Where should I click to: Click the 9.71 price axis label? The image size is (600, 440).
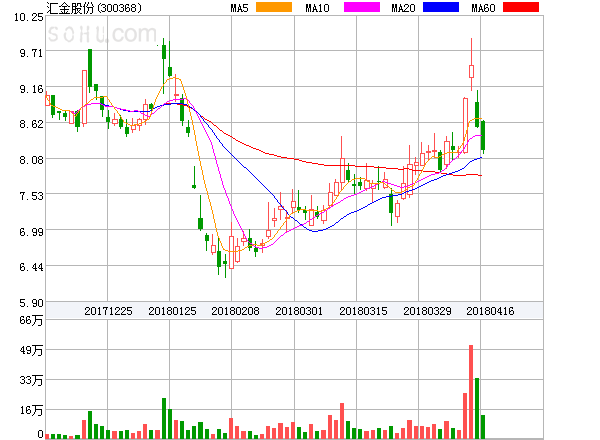[x=31, y=53]
